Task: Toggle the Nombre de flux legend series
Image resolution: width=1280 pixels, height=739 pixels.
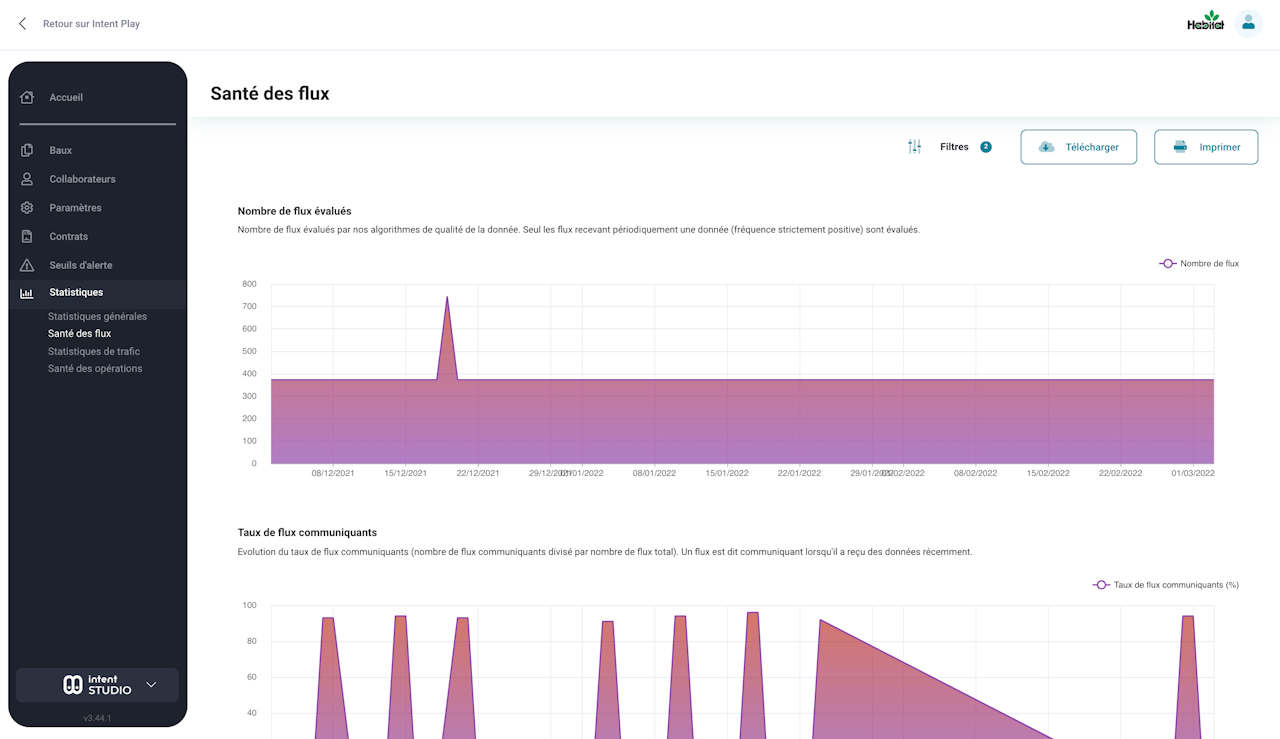Action: [1199, 264]
